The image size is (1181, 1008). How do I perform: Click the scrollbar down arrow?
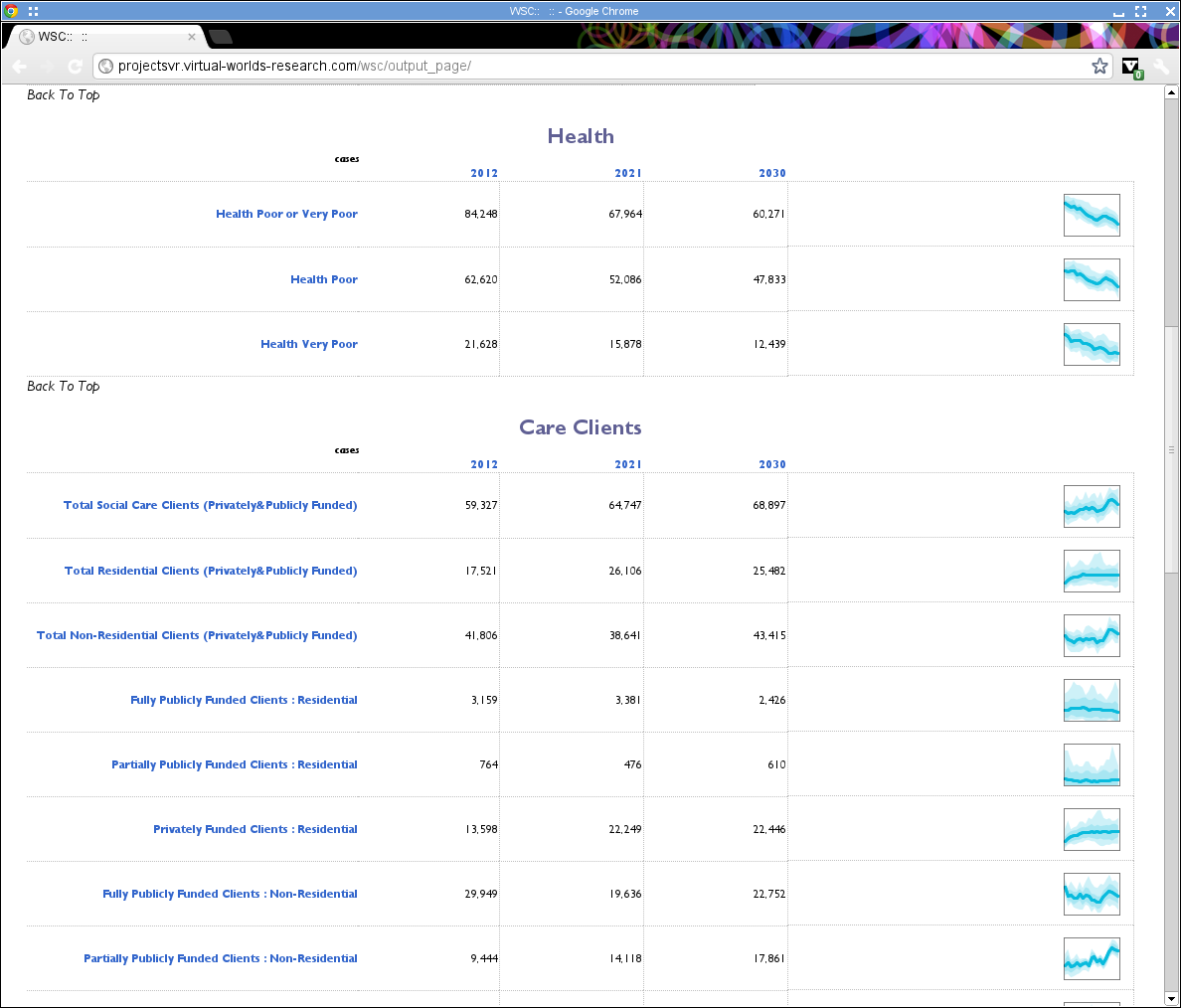pyautogui.click(x=1171, y=999)
